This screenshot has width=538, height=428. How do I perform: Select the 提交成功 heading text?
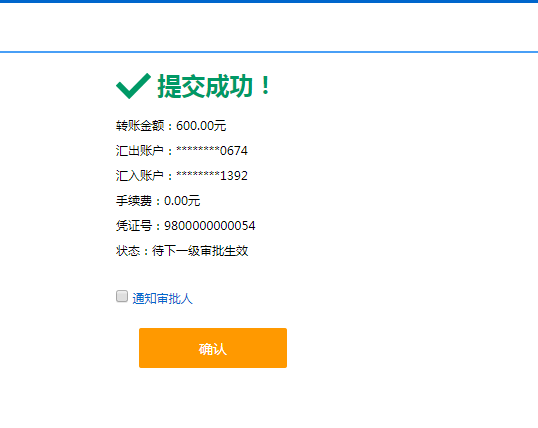(x=205, y=86)
